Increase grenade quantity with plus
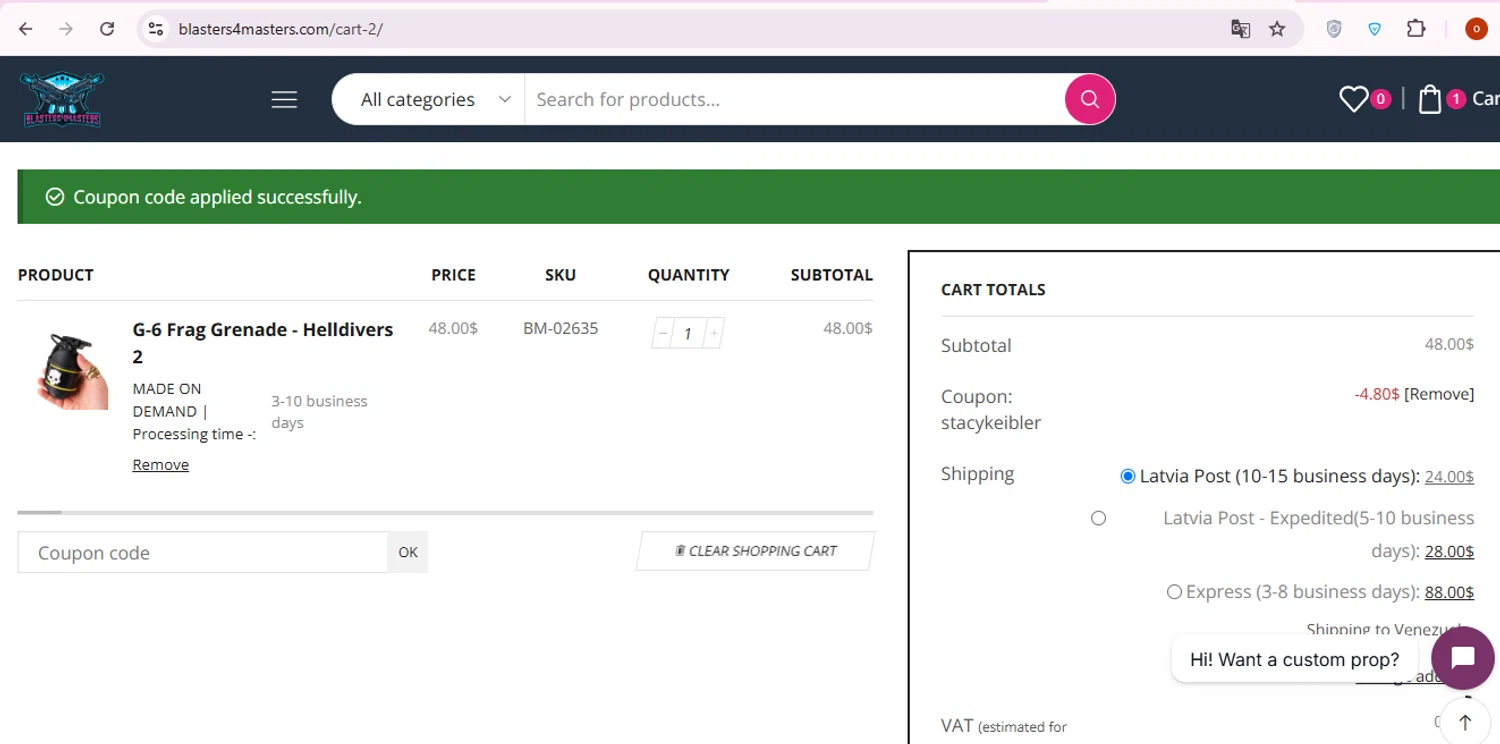 click(713, 333)
